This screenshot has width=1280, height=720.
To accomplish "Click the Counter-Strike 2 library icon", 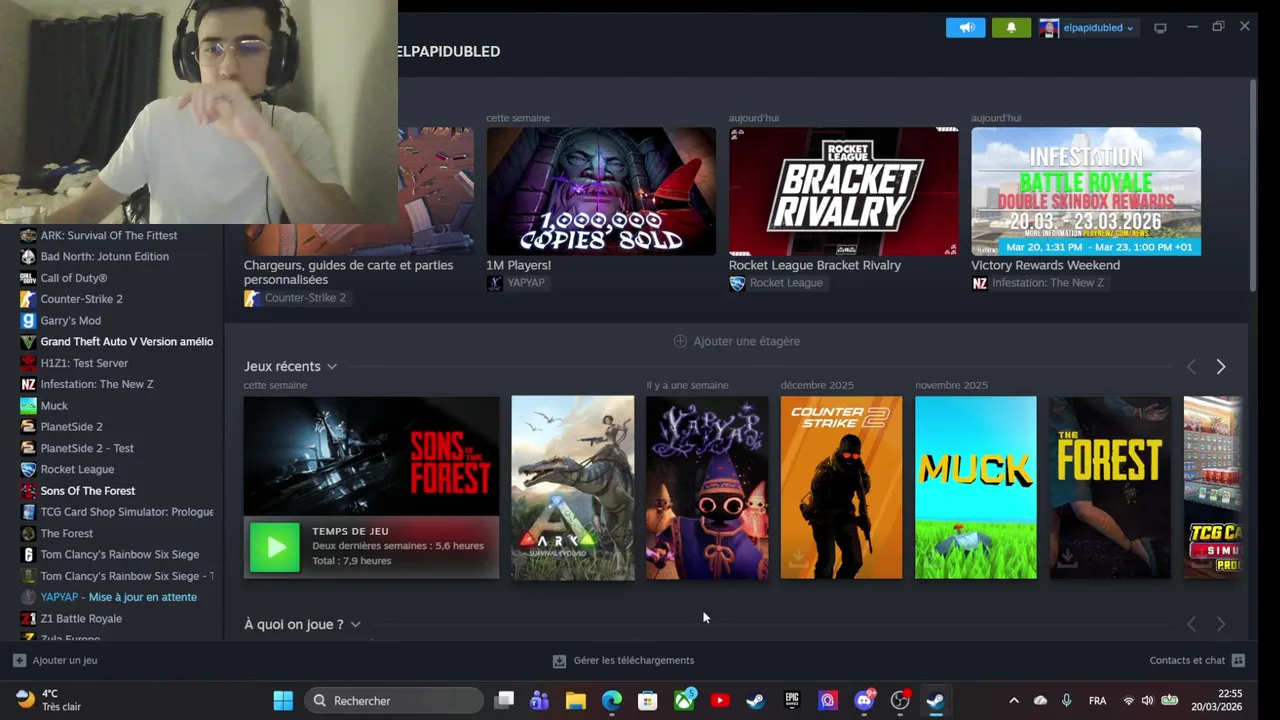I will 28,299.
